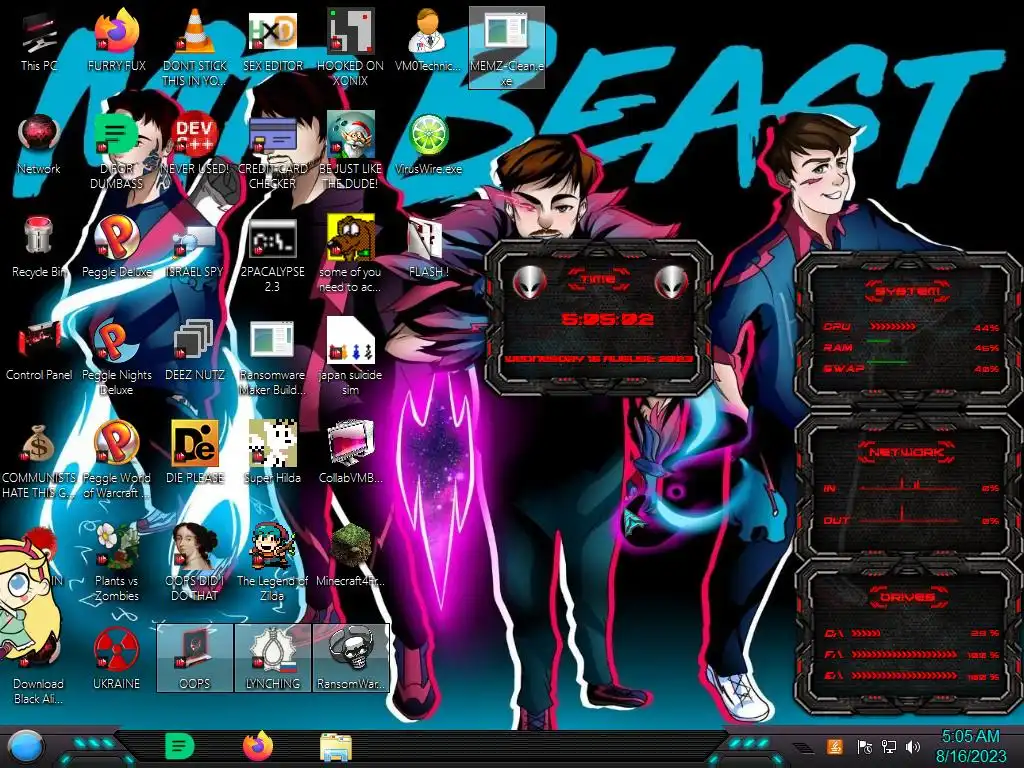This screenshot has height=768, width=1024.
Task: Select the VirusWire.exe lime icon
Action: click(x=428, y=145)
